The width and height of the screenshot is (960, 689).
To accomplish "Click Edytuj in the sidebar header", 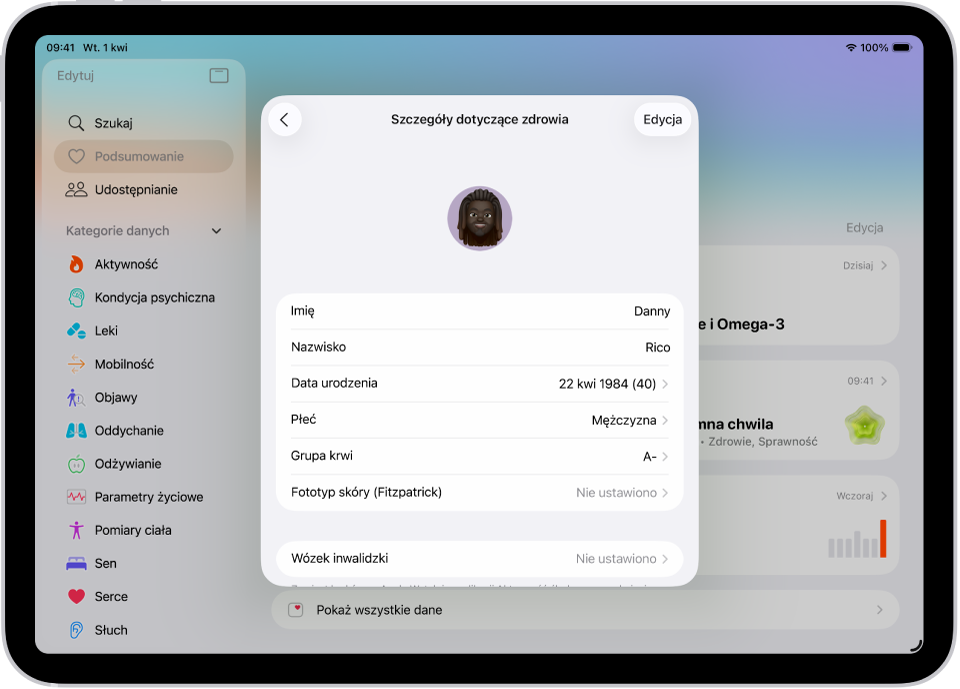I will point(75,75).
